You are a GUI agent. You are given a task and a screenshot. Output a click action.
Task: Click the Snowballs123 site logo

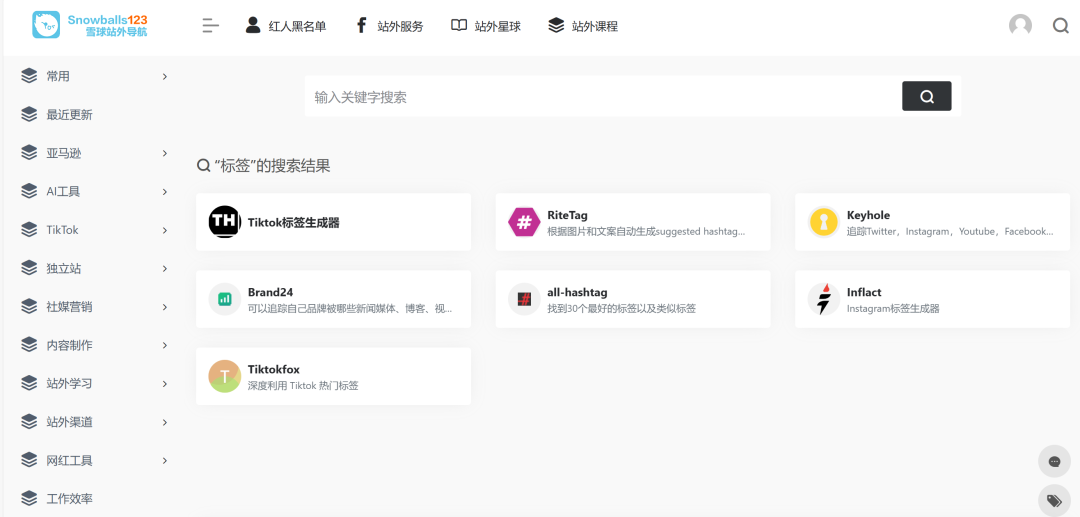(x=90, y=25)
